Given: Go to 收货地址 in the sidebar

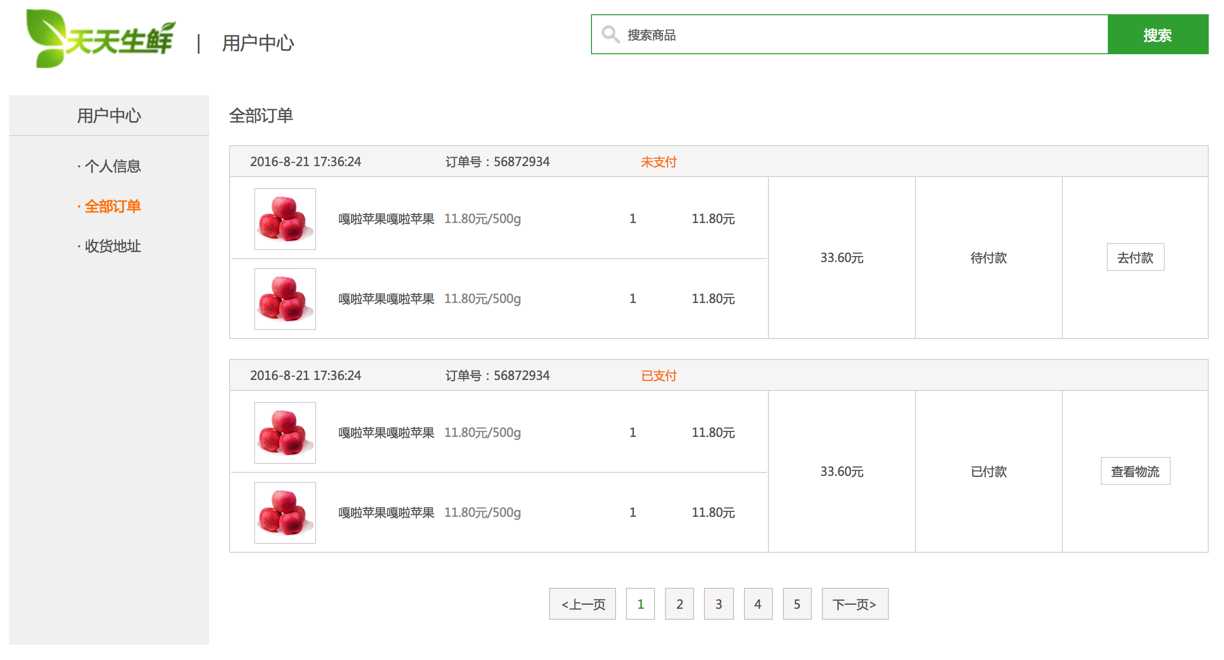Looking at the screenshot, I should tap(112, 246).
